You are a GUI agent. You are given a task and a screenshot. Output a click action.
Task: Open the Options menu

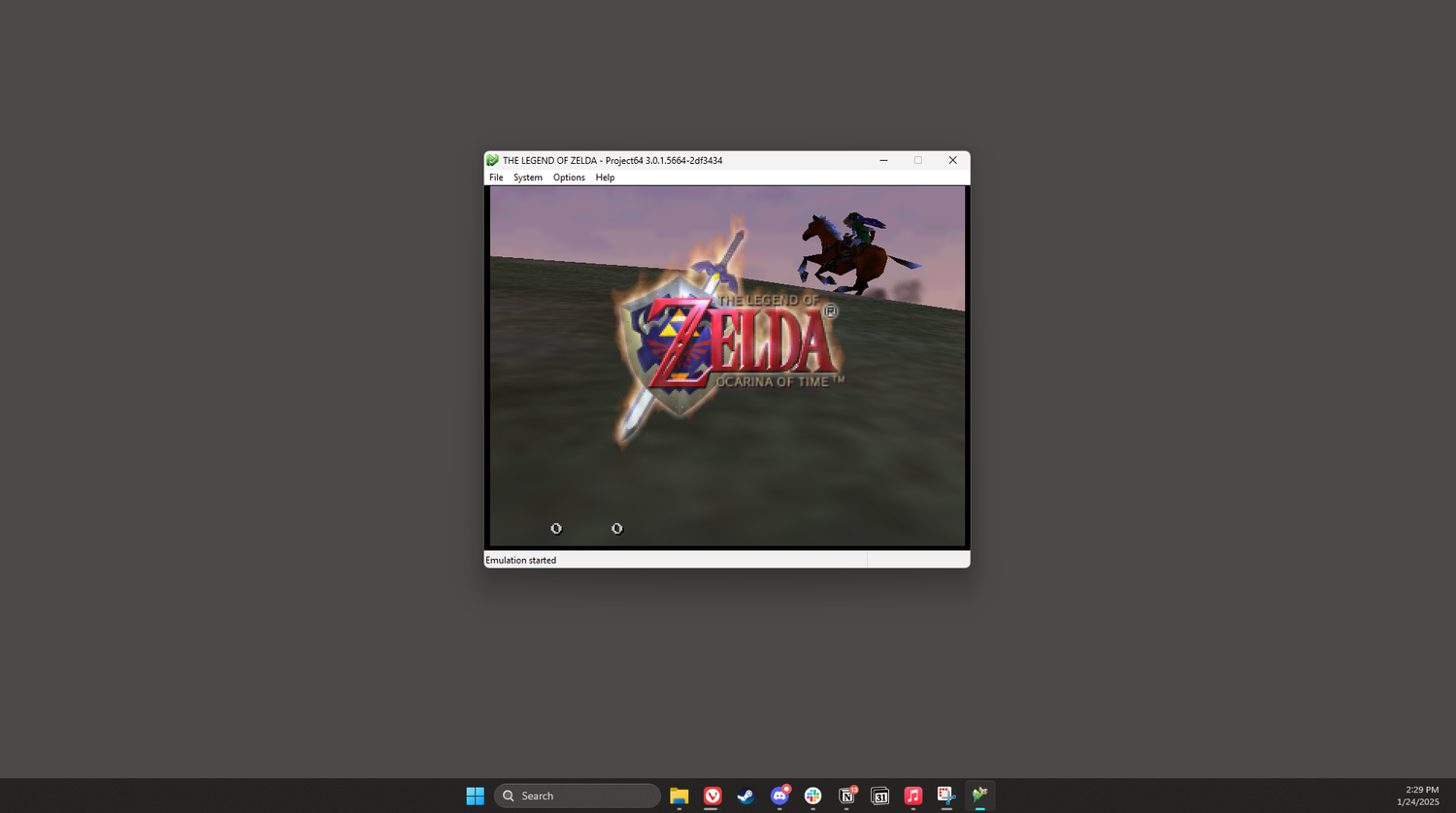pyautogui.click(x=569, y=178)
